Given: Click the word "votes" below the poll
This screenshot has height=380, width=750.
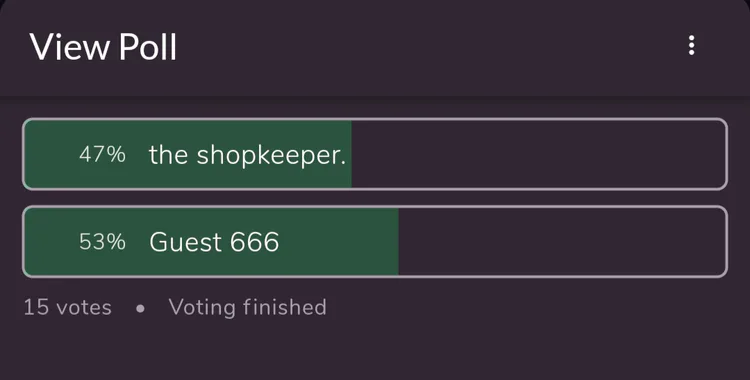Looking at the screenshot, I should coord(84,308).
